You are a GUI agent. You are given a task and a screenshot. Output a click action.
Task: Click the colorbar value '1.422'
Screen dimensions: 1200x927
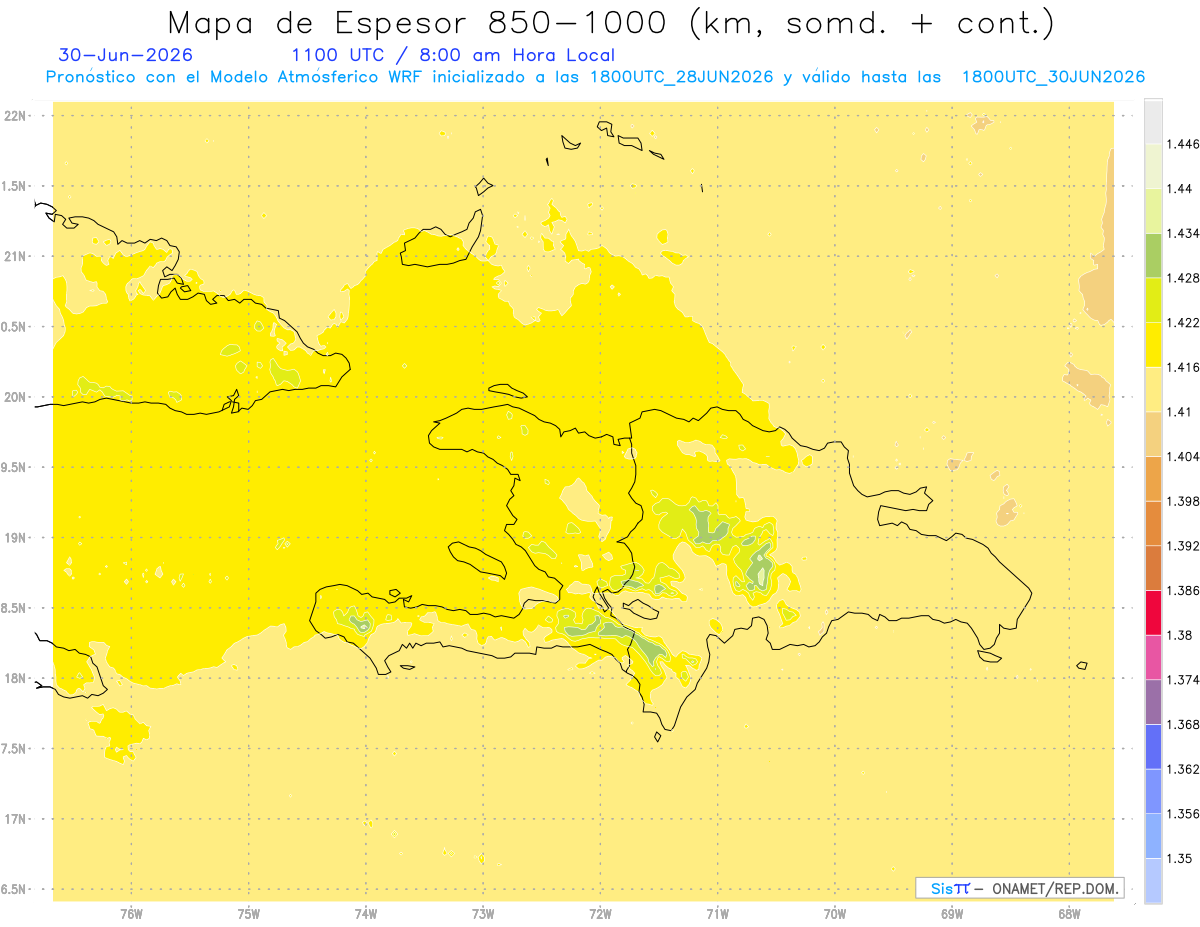(1184, 323)
